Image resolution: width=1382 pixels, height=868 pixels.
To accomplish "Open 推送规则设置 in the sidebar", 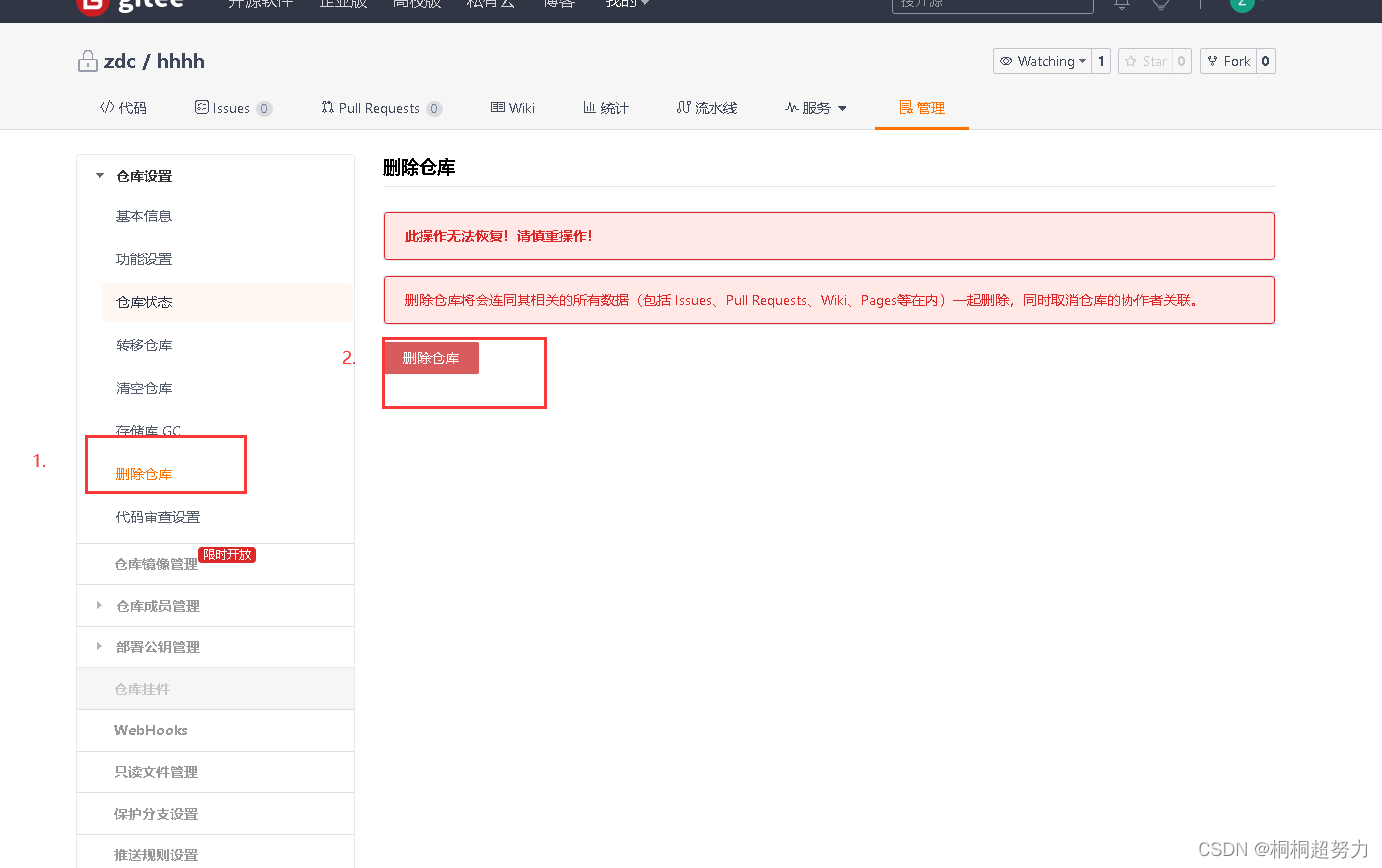I will [156, 855].
